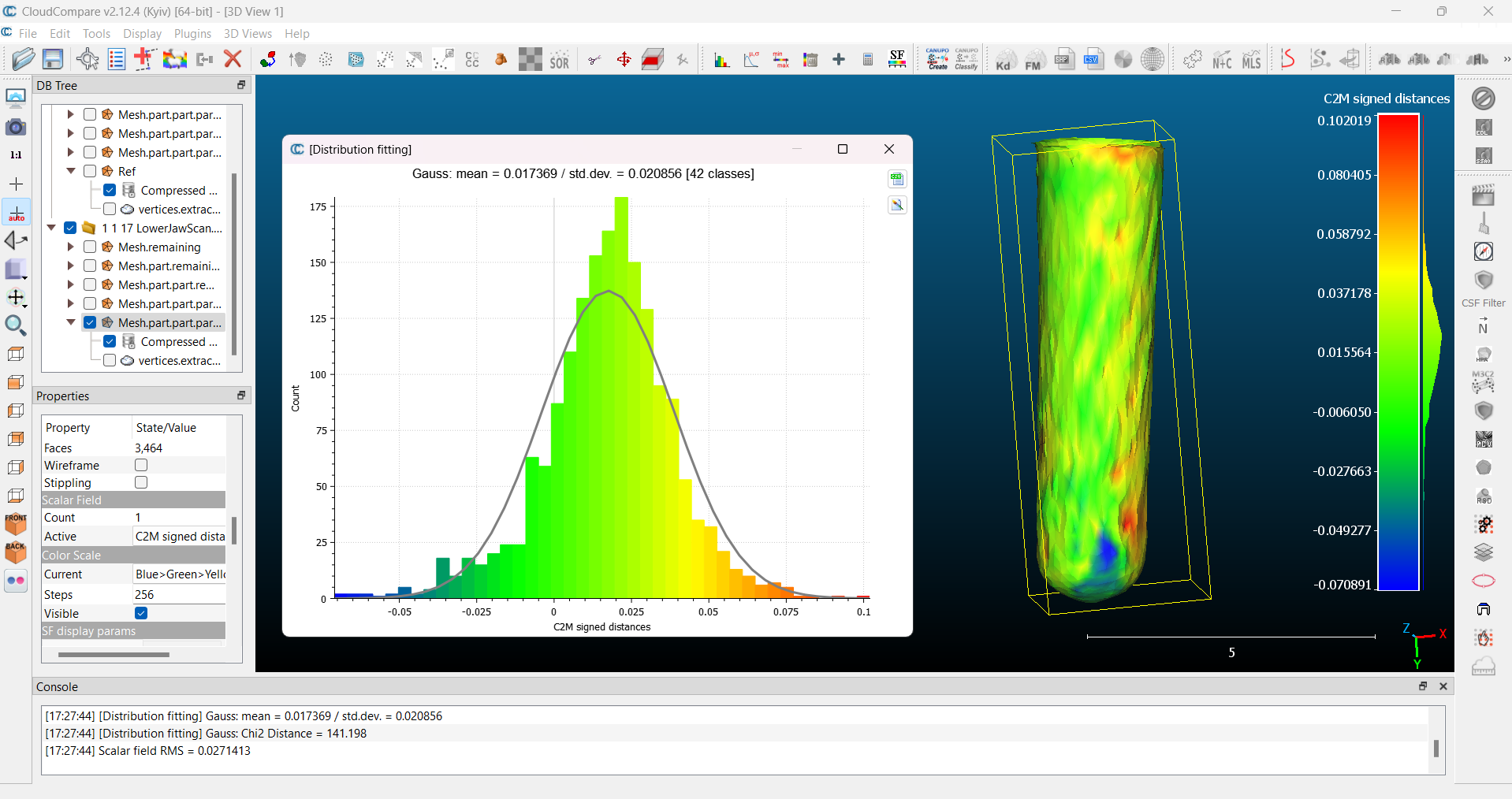Expand the Mesh.remaining tree node
Screen dimensions: 1512x799
[71, 247]
